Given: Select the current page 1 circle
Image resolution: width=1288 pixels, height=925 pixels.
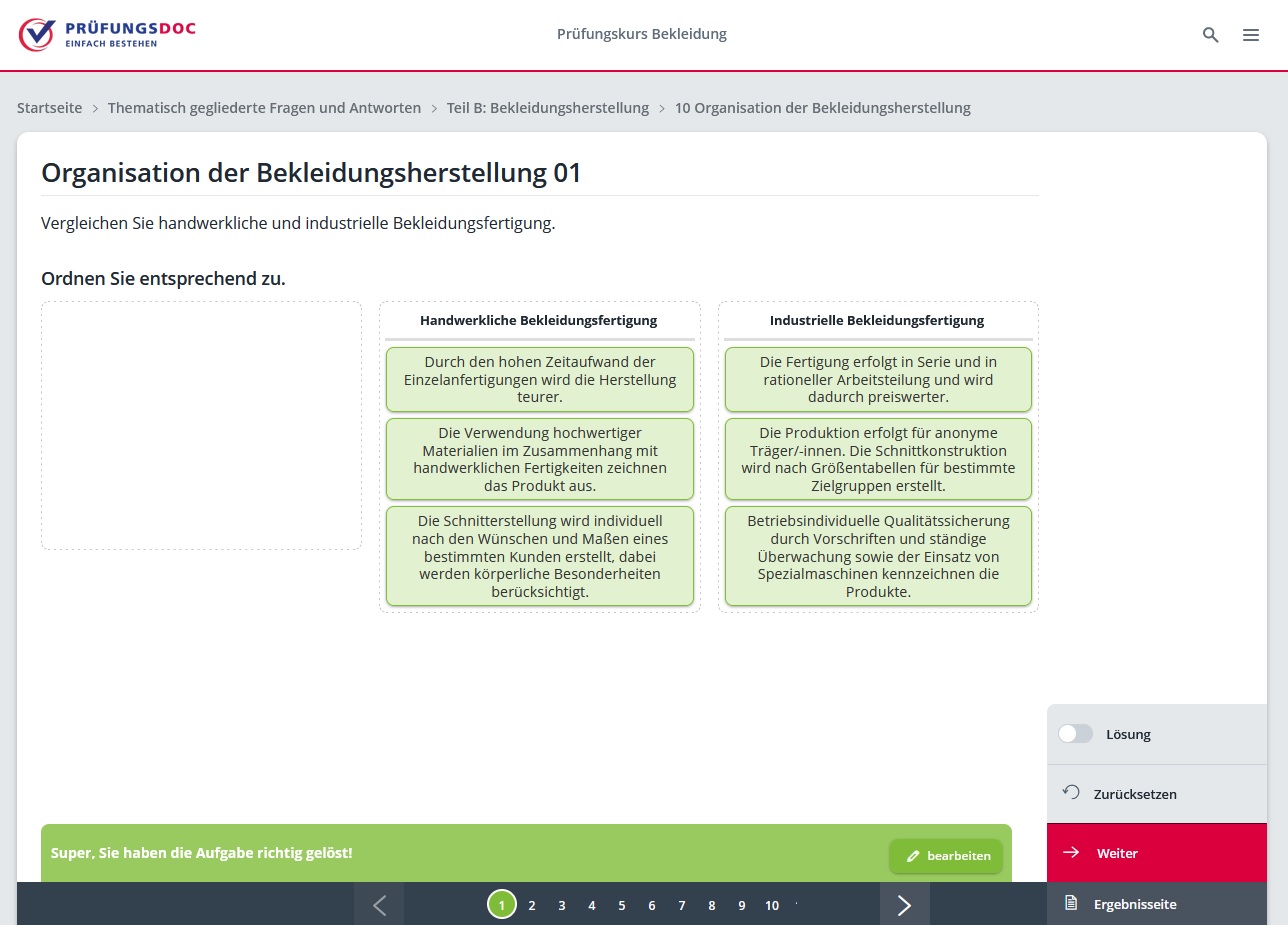Looking at the screenshot, I should click(x=501, y=905).
